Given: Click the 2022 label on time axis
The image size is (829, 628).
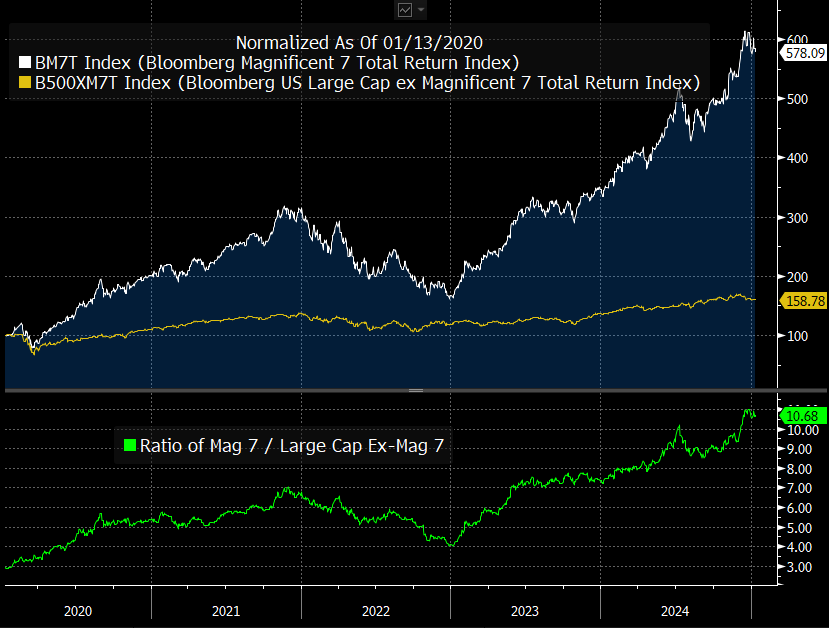Looking at the screenshot, I should coord(376,611).
